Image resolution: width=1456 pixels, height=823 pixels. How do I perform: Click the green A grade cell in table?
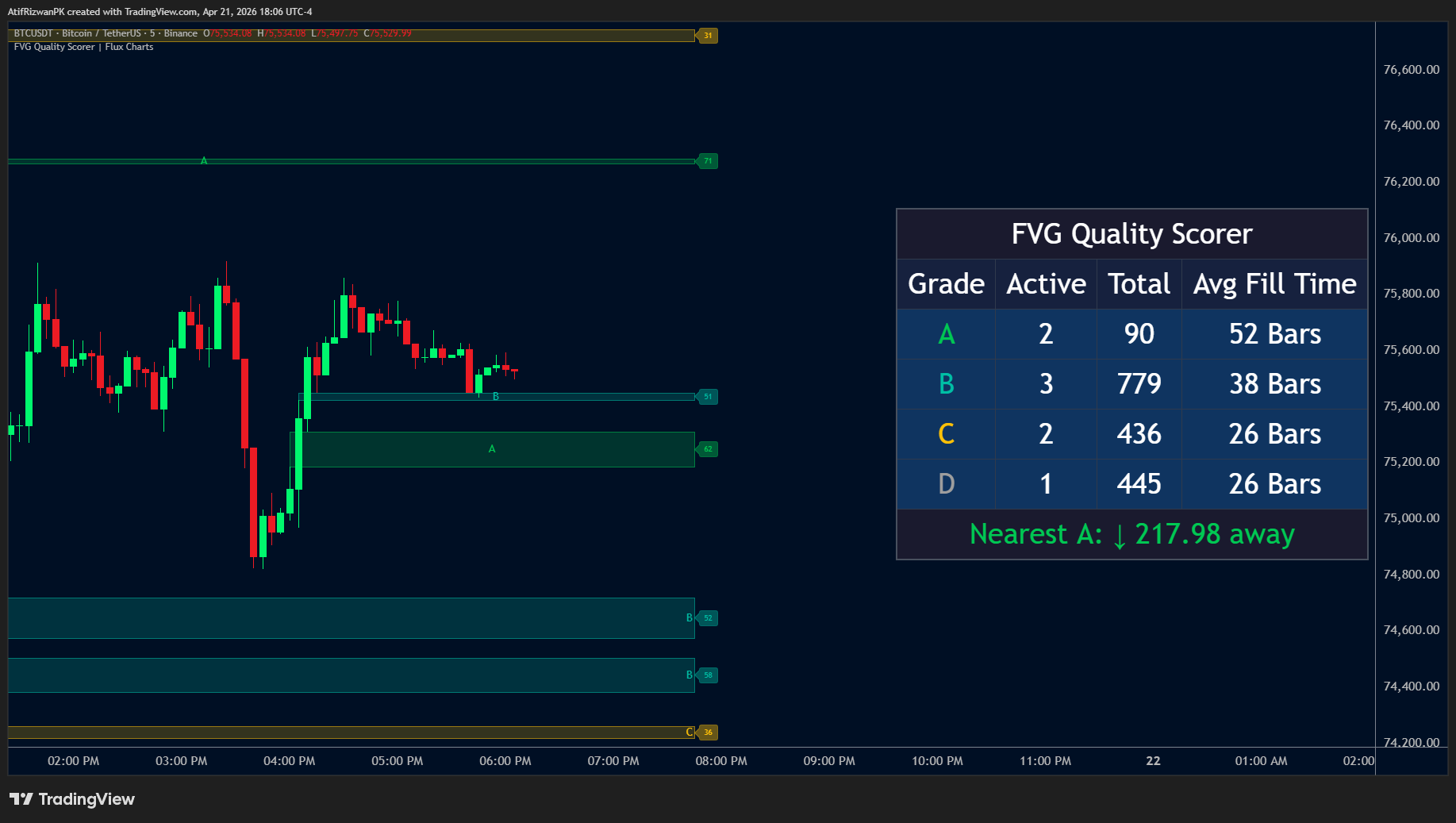point(946,334)
